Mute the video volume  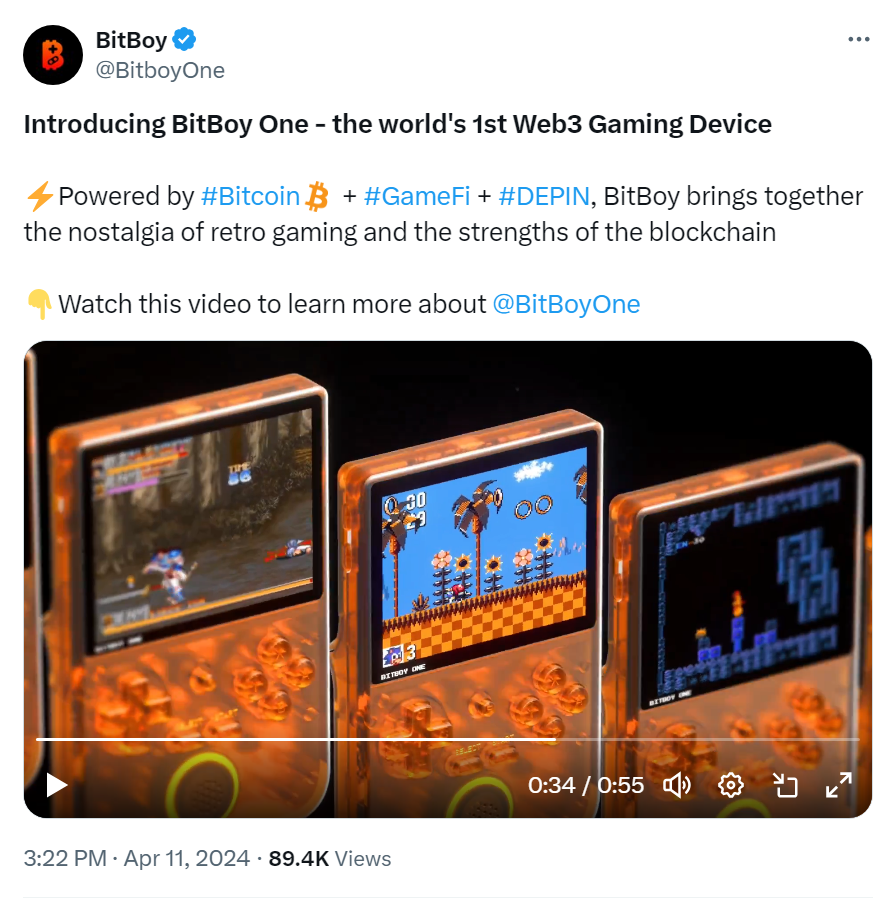click(x=677, y=785)
